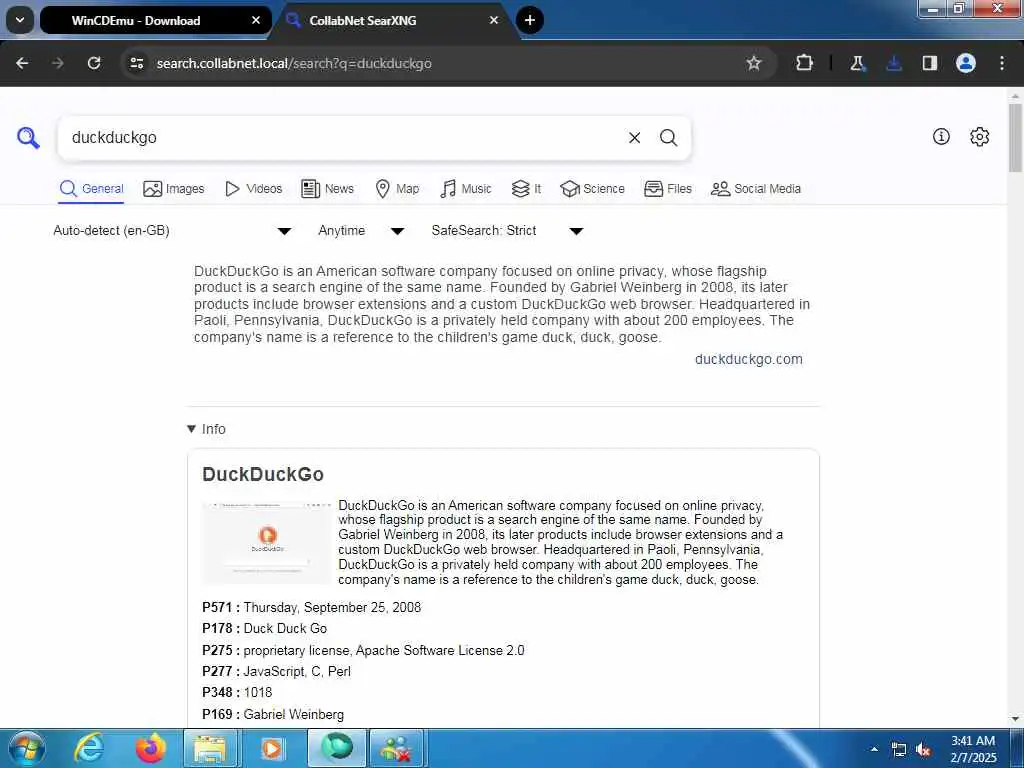Image resolution: width=1024 pixels, height=768 pixels.
Task: Switch to the Science category
Action: tap(592, 189)
